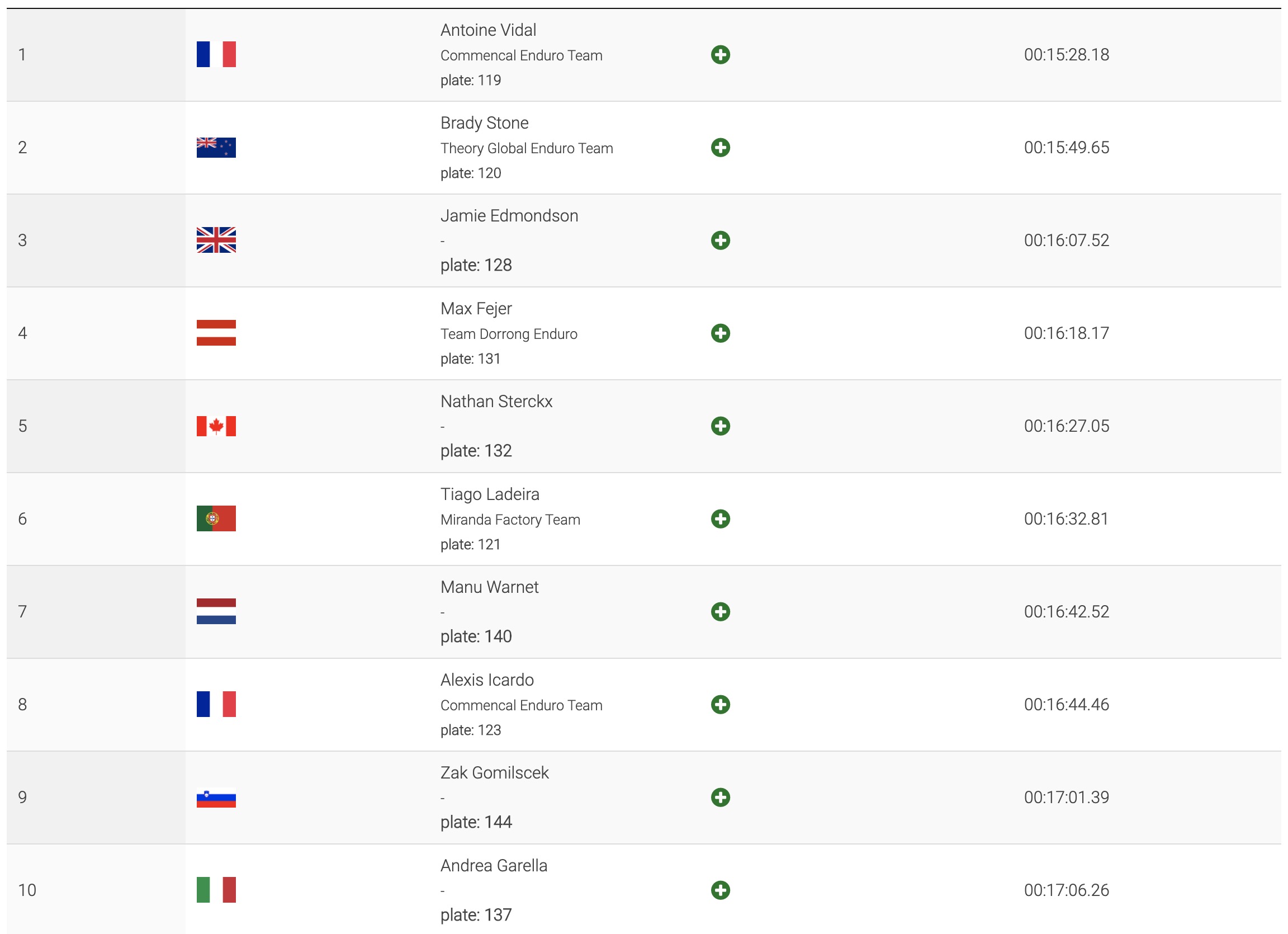Click the plus icon for Jamie Edmondson

coord(720,240)
